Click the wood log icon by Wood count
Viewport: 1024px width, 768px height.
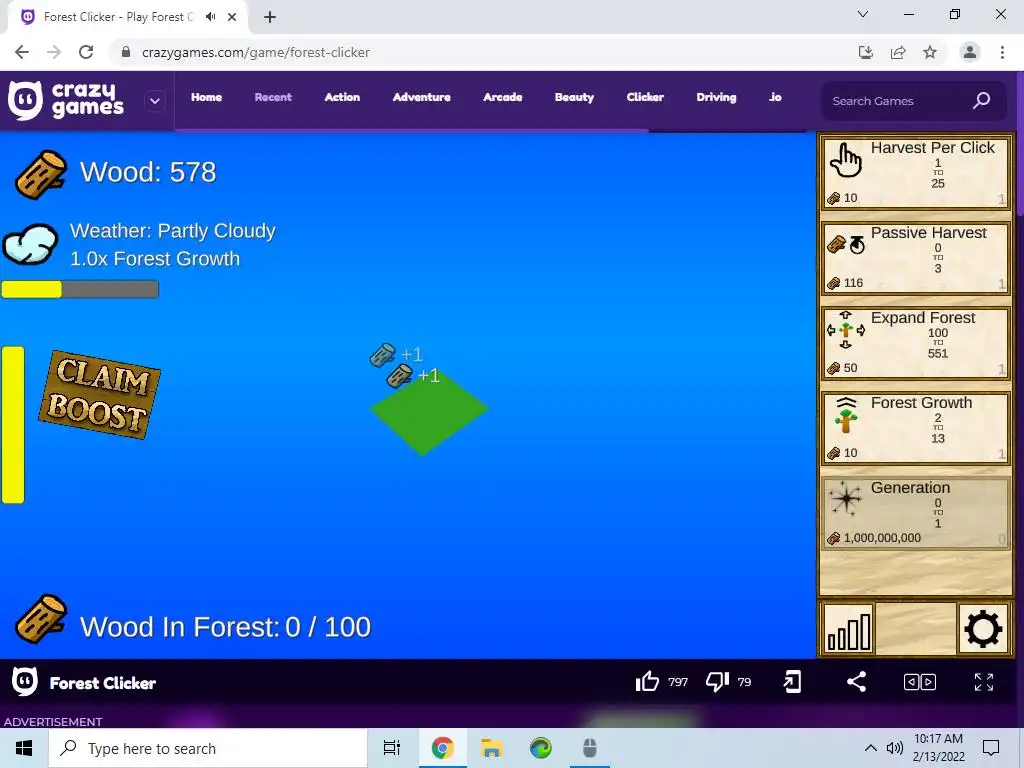(40, 174)
